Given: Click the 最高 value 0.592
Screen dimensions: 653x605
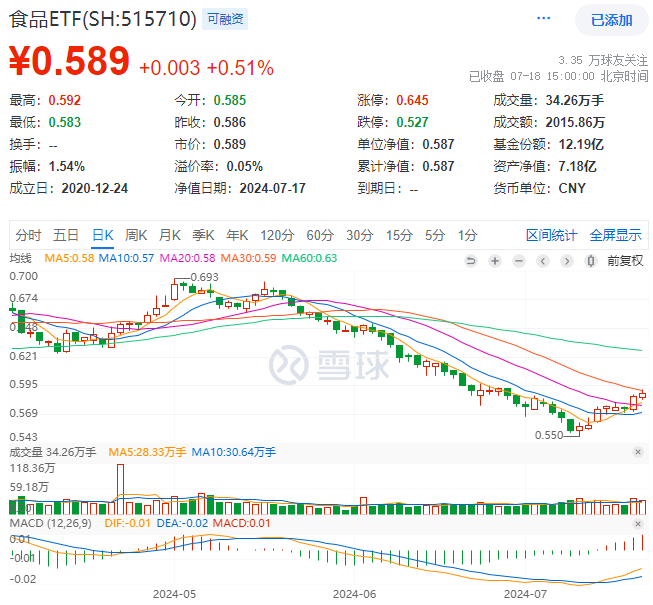Looking at the screenshot, I should pyautogui.click(x=65, y=100).
